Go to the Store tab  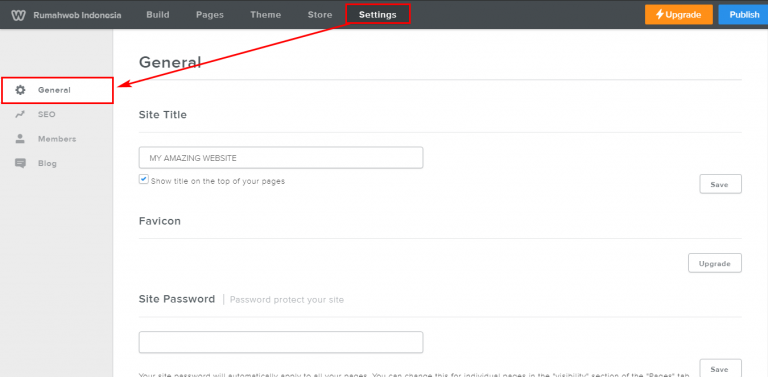point(320,15)
